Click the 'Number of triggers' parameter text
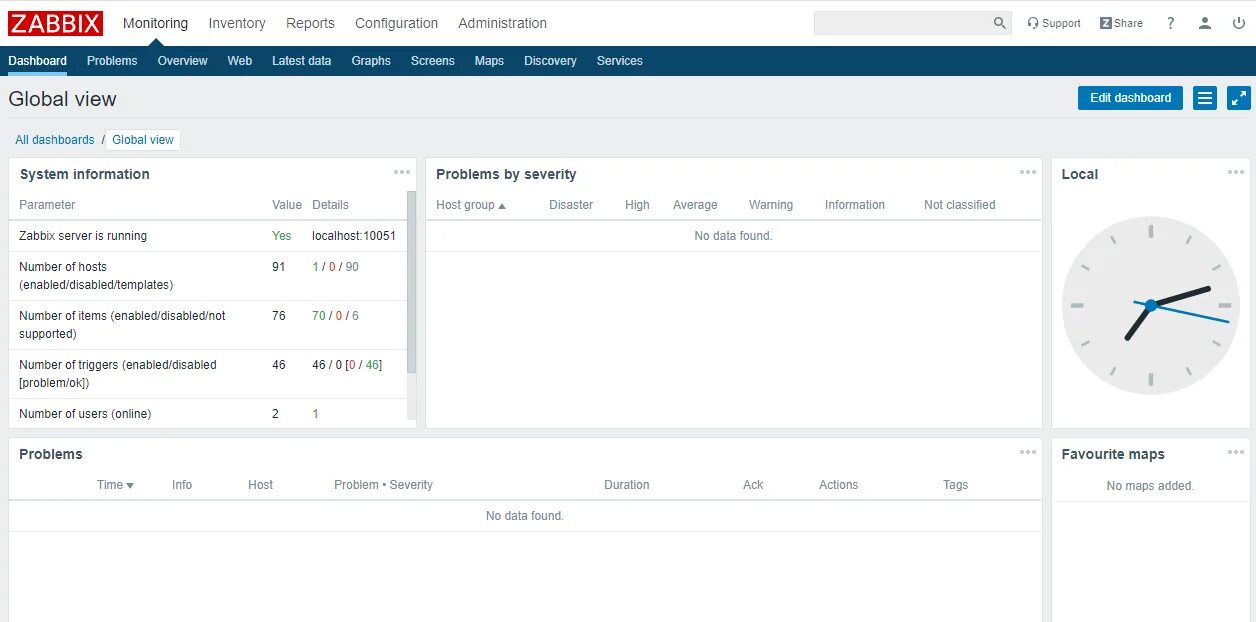The image size is (1256, 622). click(x=118, y=374)
